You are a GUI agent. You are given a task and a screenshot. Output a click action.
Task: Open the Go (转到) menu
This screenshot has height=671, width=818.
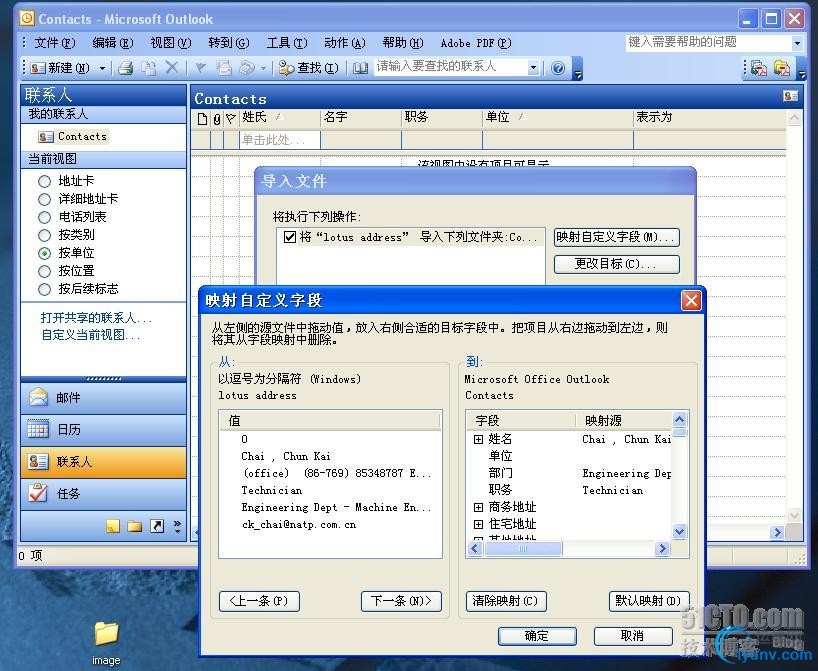228,43
